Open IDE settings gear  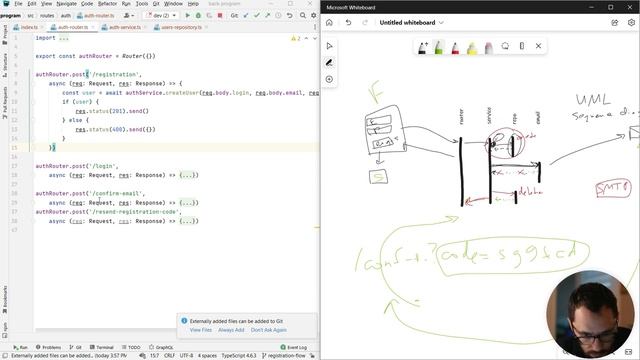click(313, 16)
